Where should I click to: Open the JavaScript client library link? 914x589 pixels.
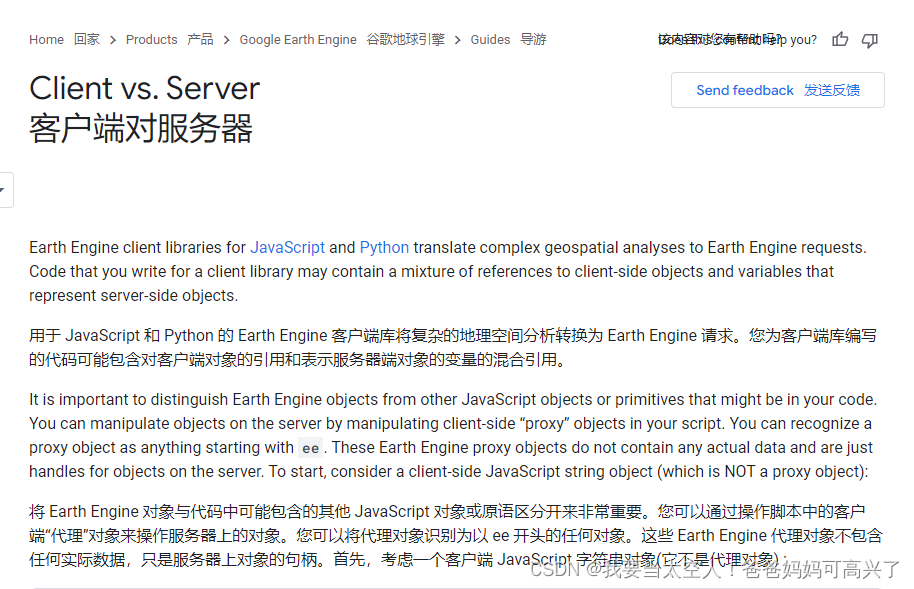click(287, 247)
